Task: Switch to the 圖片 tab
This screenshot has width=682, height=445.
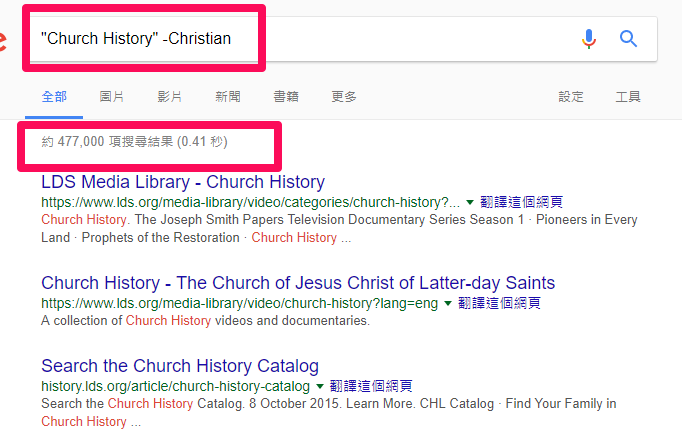Action: point(112,96)
